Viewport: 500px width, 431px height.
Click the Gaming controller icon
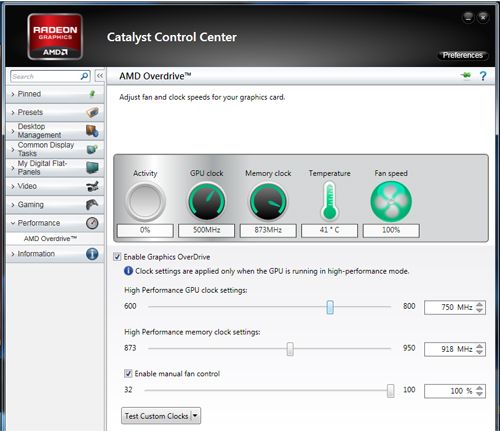click(x=92, y=205)
